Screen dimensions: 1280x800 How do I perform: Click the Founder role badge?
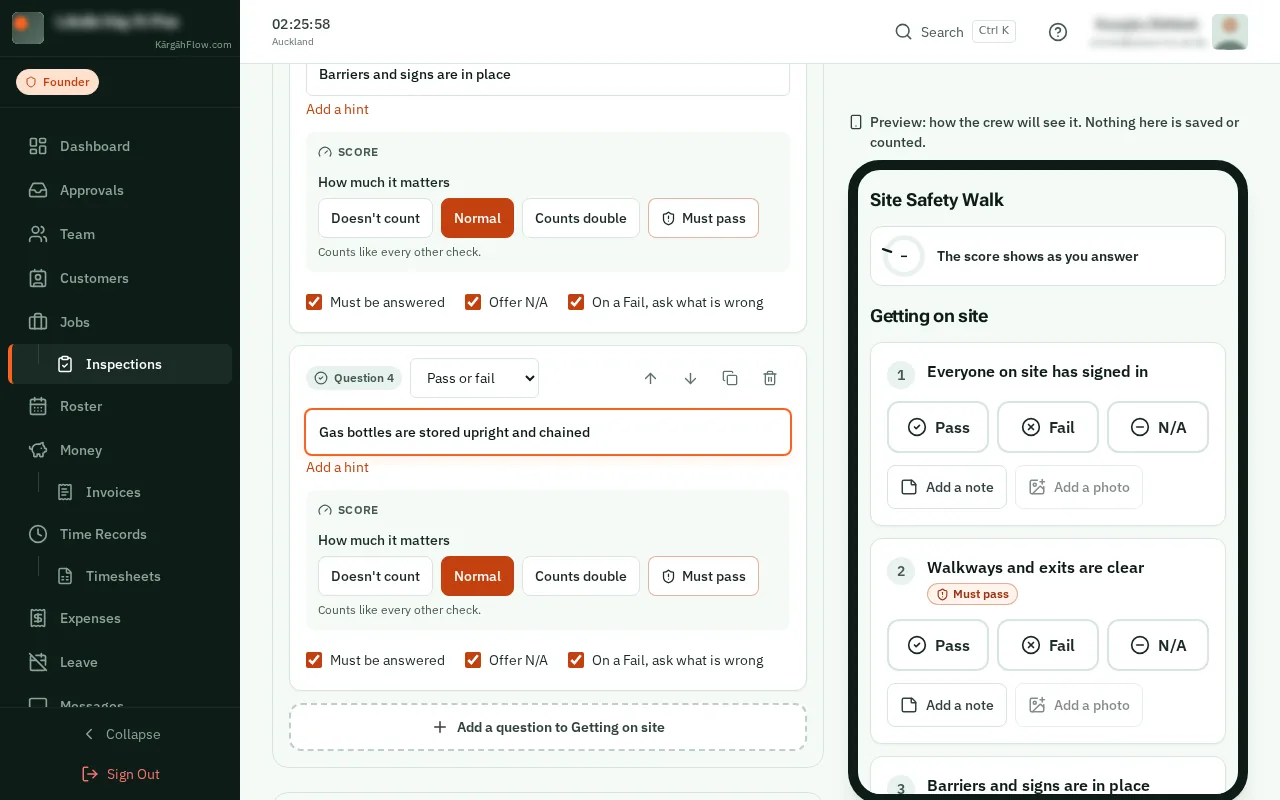[57, 82]
